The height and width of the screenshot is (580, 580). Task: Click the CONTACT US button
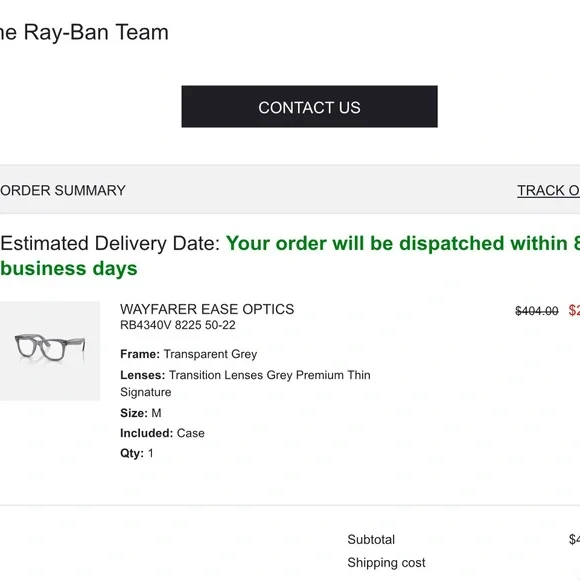click(x=309, y=107)
